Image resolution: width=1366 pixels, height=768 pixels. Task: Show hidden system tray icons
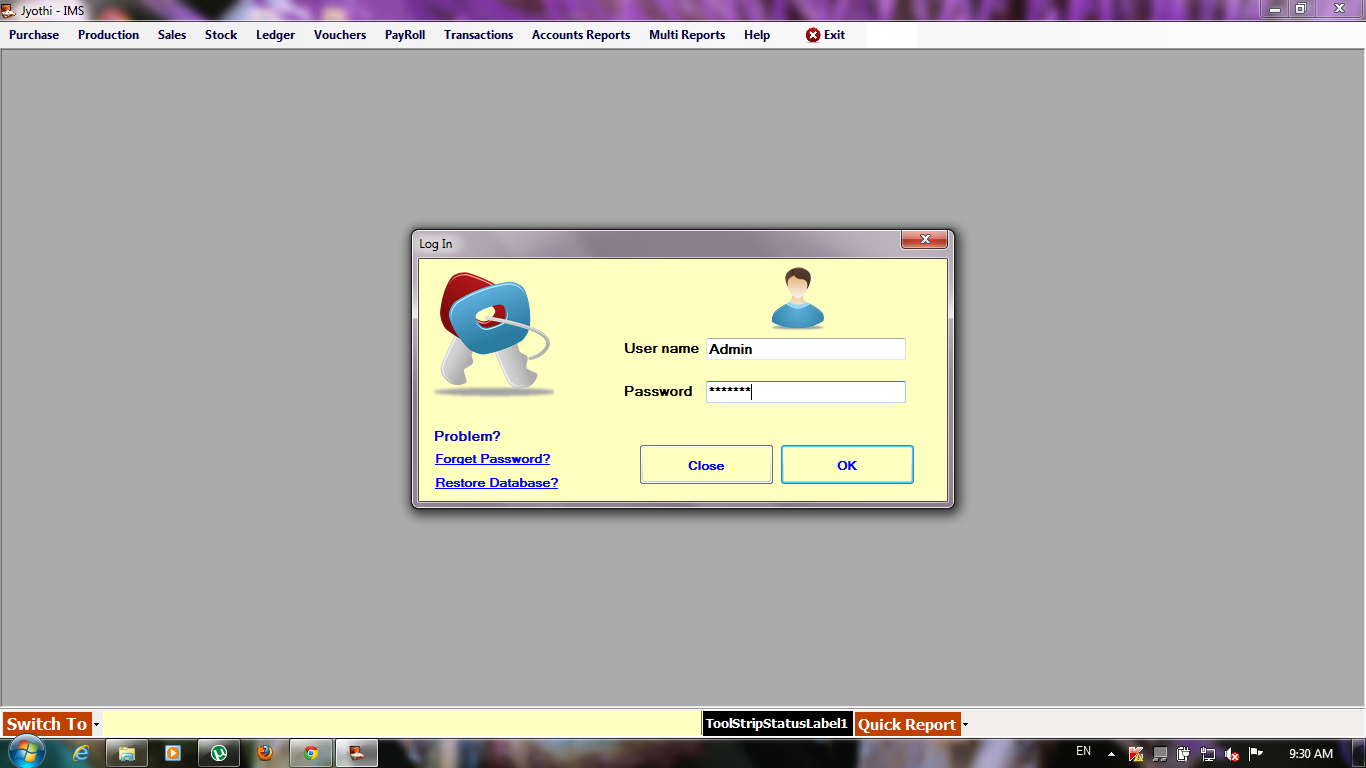pos(1110,753)
